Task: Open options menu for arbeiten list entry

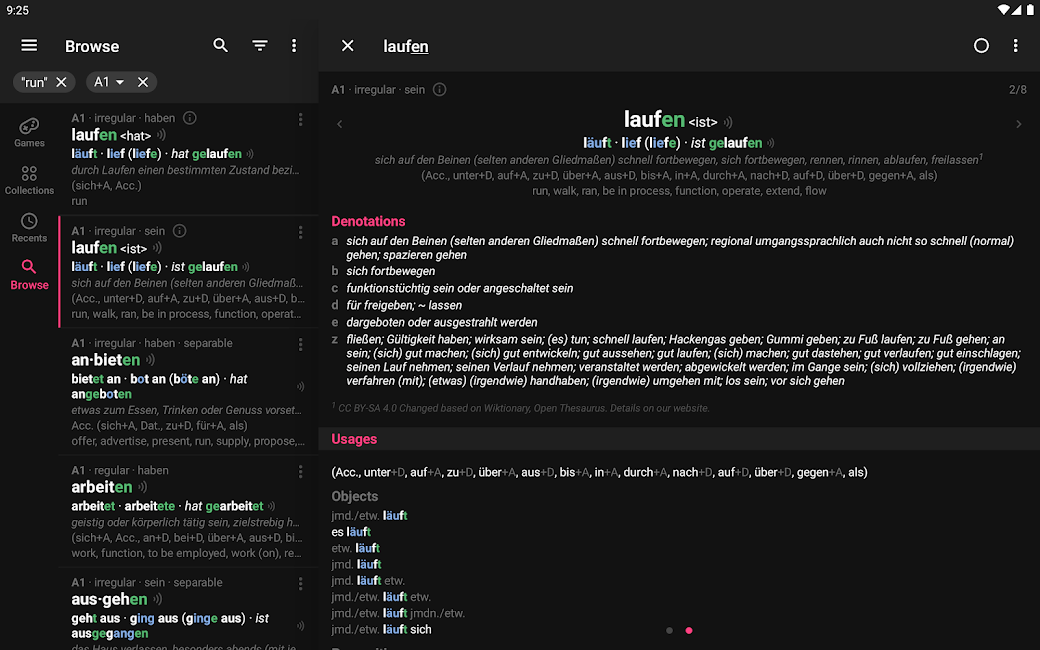Action: (300, 471)
